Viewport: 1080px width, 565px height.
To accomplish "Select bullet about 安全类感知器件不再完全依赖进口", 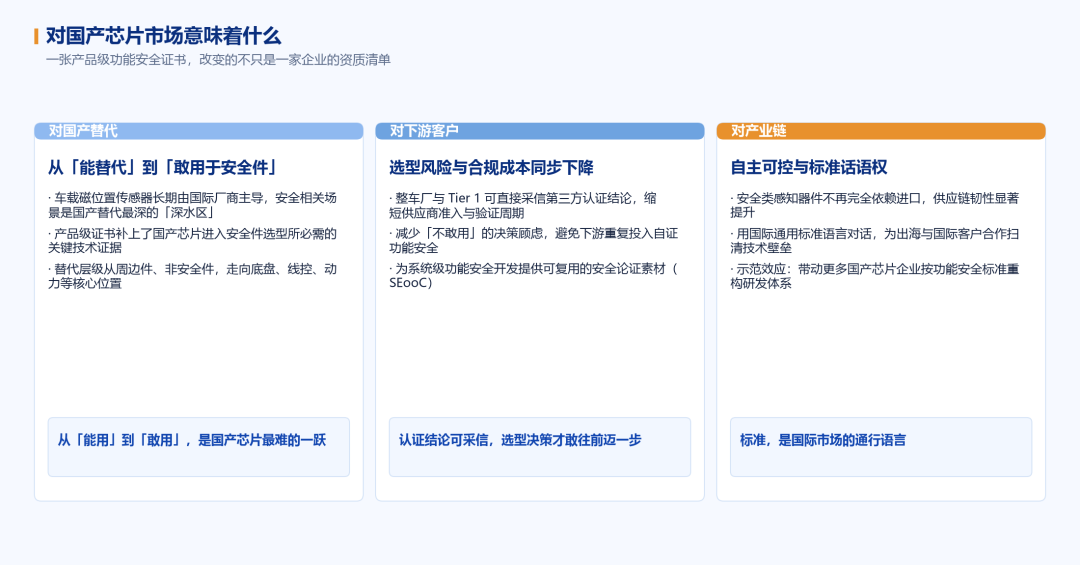I will pos(875,205).
